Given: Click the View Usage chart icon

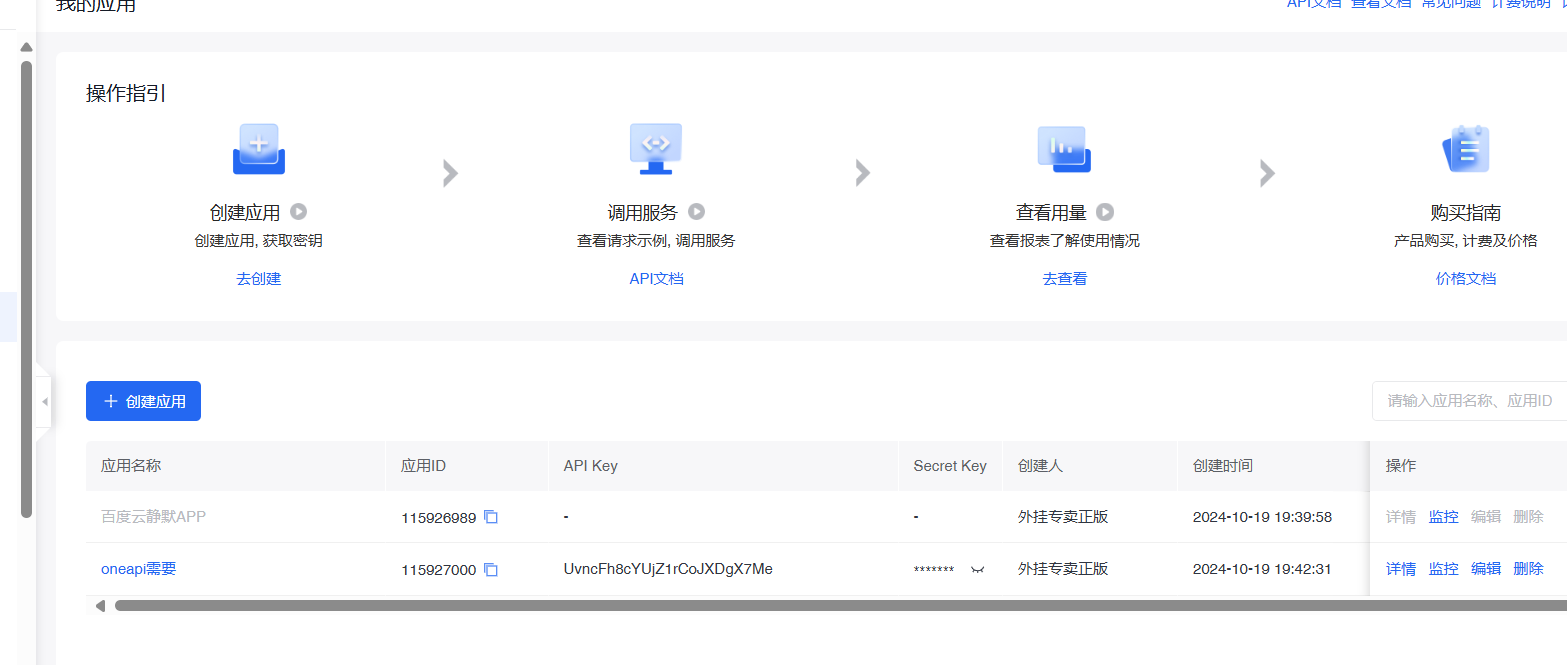Looking at the screenshot, I should [1064, 149].
